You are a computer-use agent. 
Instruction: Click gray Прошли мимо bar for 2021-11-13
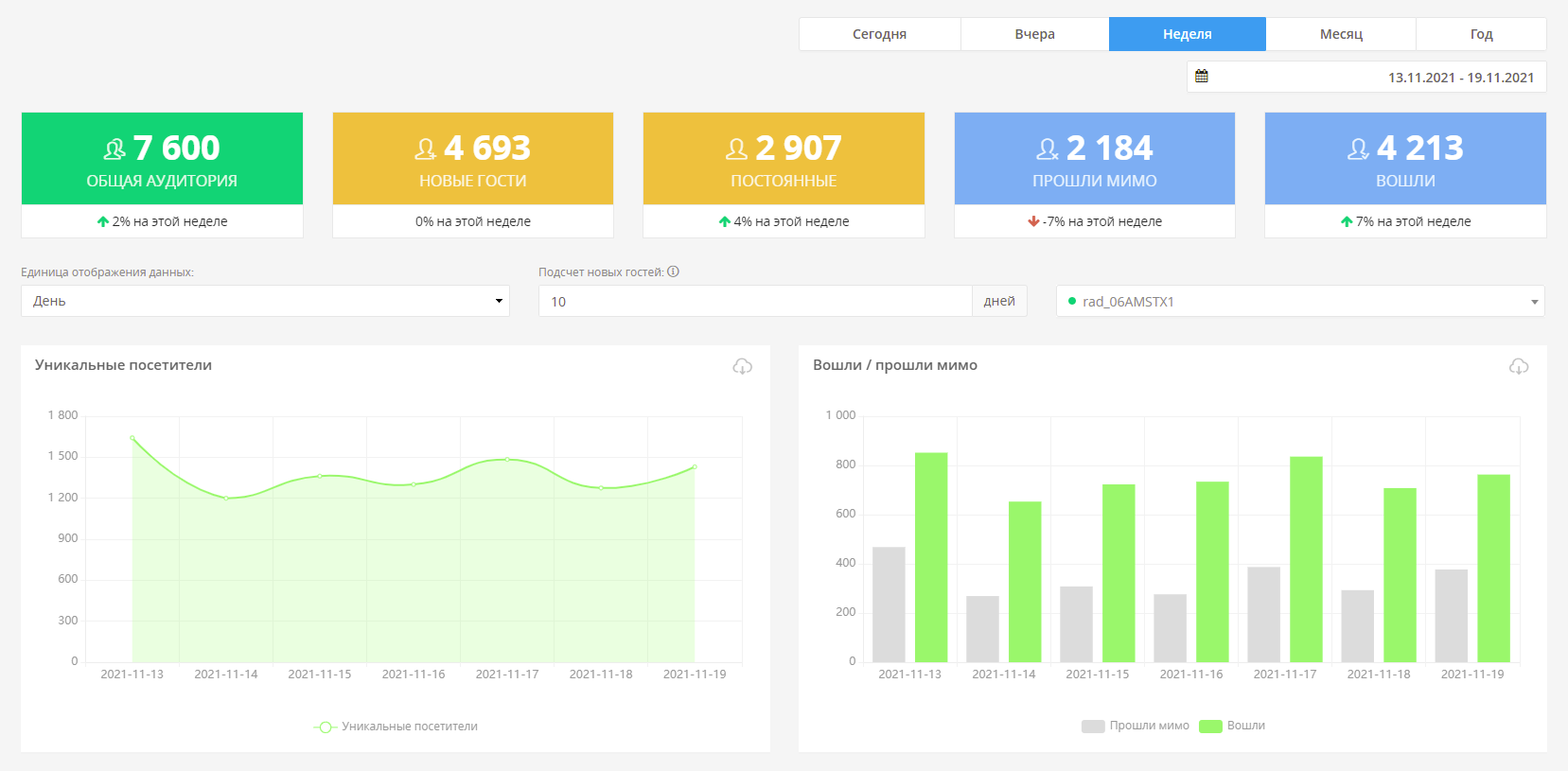(x=889, y=605)
